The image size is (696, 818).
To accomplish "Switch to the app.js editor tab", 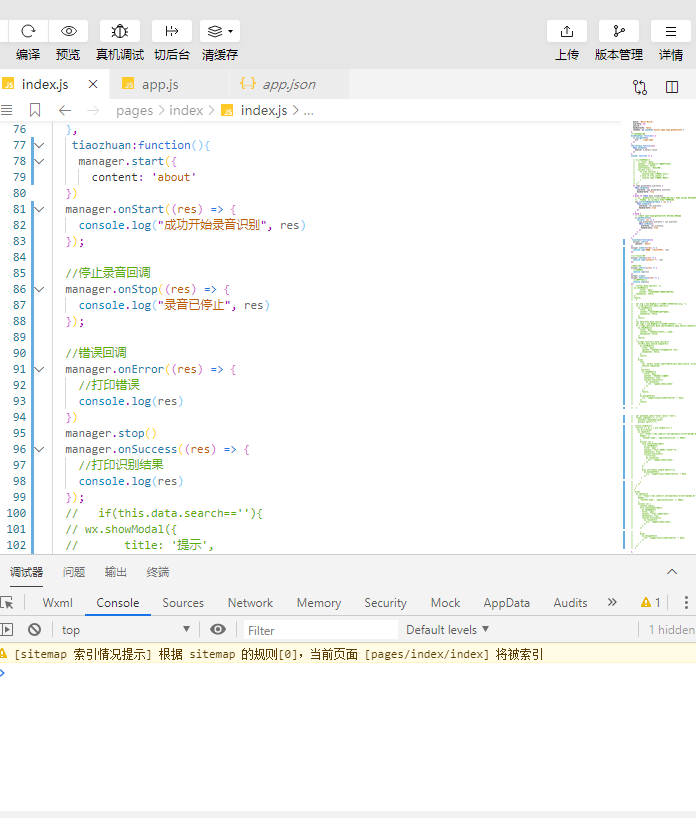I will (159, 85).
